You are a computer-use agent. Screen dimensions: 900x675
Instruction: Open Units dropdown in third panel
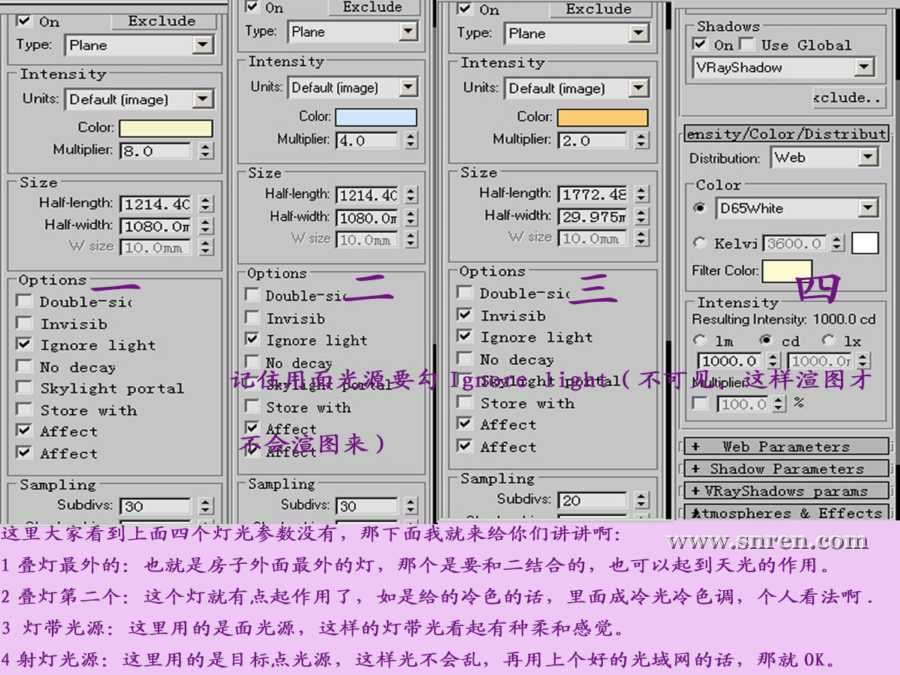point(638,88)
